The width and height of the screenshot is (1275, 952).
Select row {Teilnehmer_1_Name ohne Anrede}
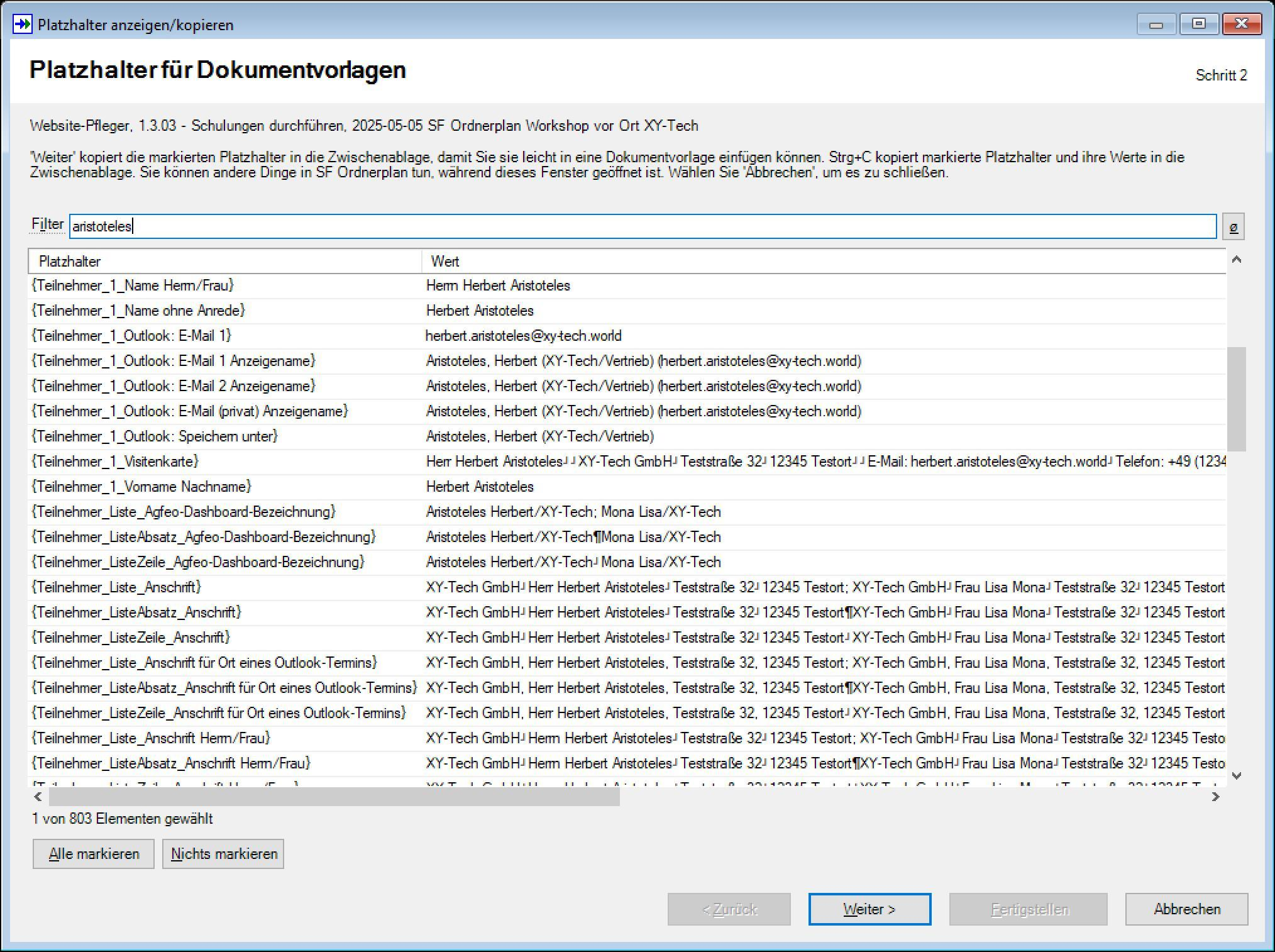point(627,311)
